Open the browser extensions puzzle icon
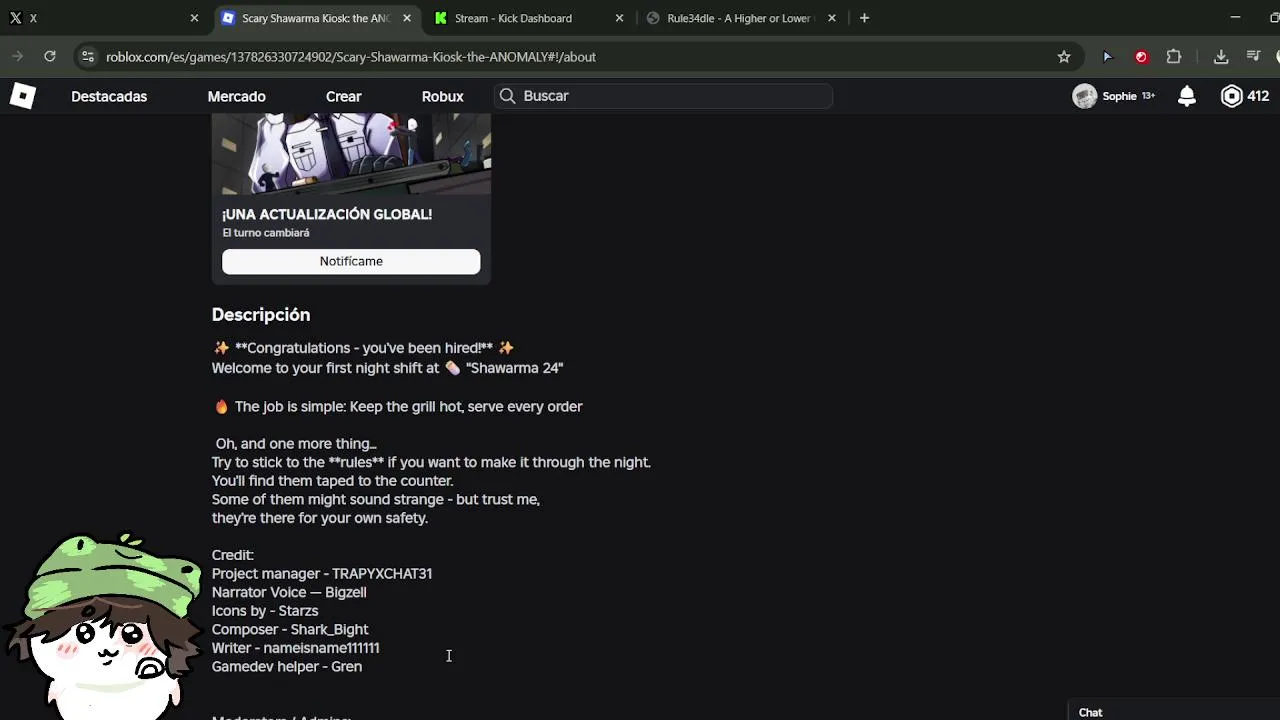Image resolution: width=1280 pixels, height=720 pixels. tap(1174, 57)
